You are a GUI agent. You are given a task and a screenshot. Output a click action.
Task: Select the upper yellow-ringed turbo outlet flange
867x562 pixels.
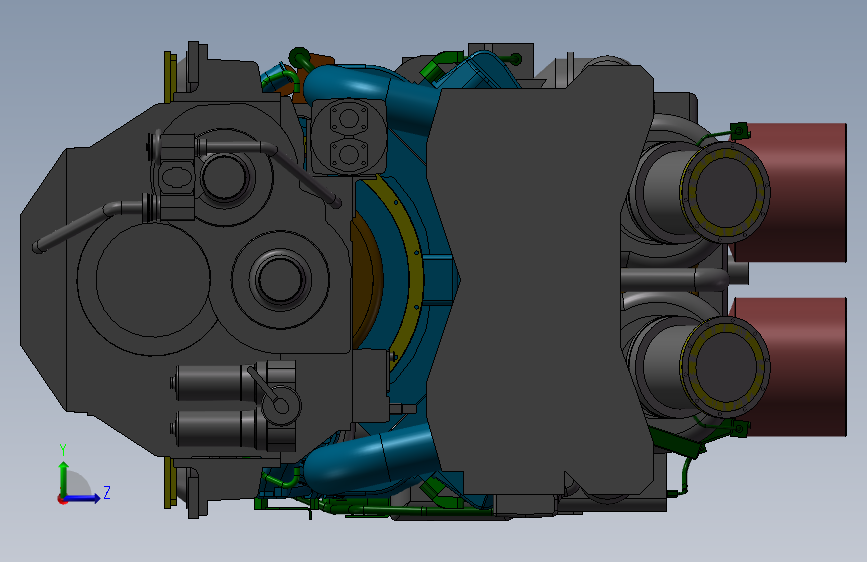click(725, 192)
